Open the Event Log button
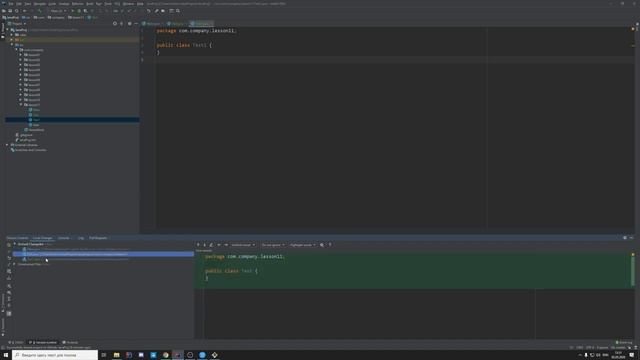 pos(624,342)
